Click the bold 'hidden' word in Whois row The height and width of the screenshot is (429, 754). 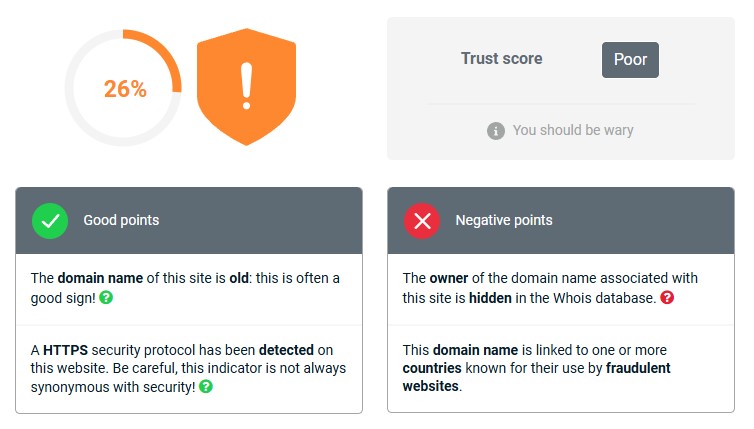pyautogui.click(x=492, y=297)
